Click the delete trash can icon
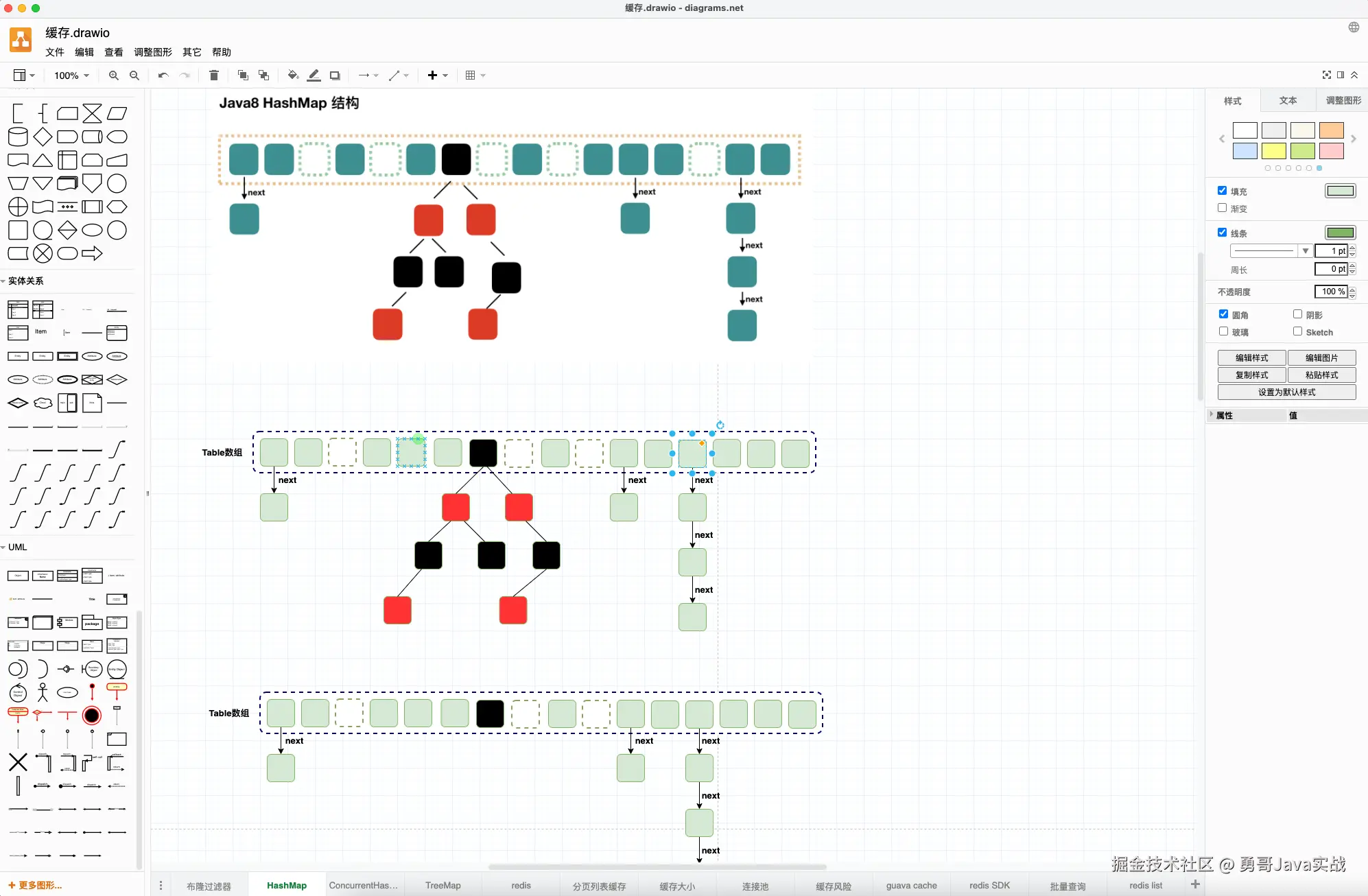This screenshot has height=896, width=1368. point(213,75)
